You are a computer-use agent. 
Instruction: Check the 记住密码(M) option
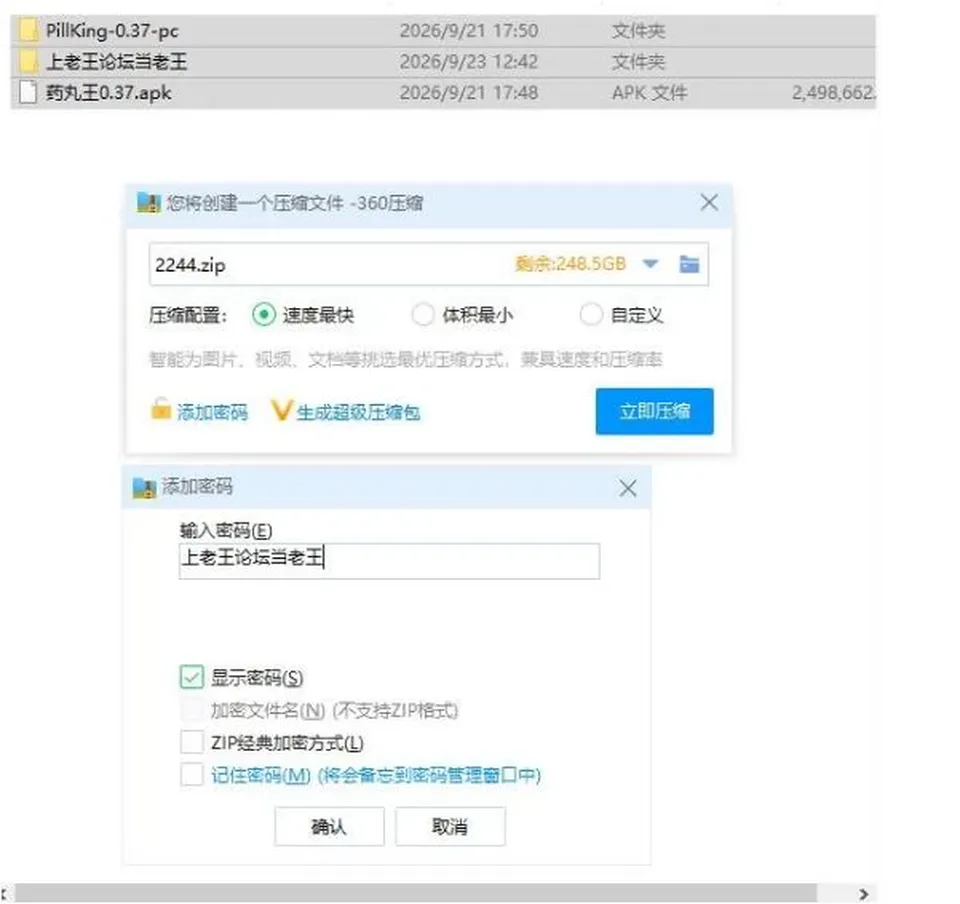pyautogui.click(x=192, y=775)
